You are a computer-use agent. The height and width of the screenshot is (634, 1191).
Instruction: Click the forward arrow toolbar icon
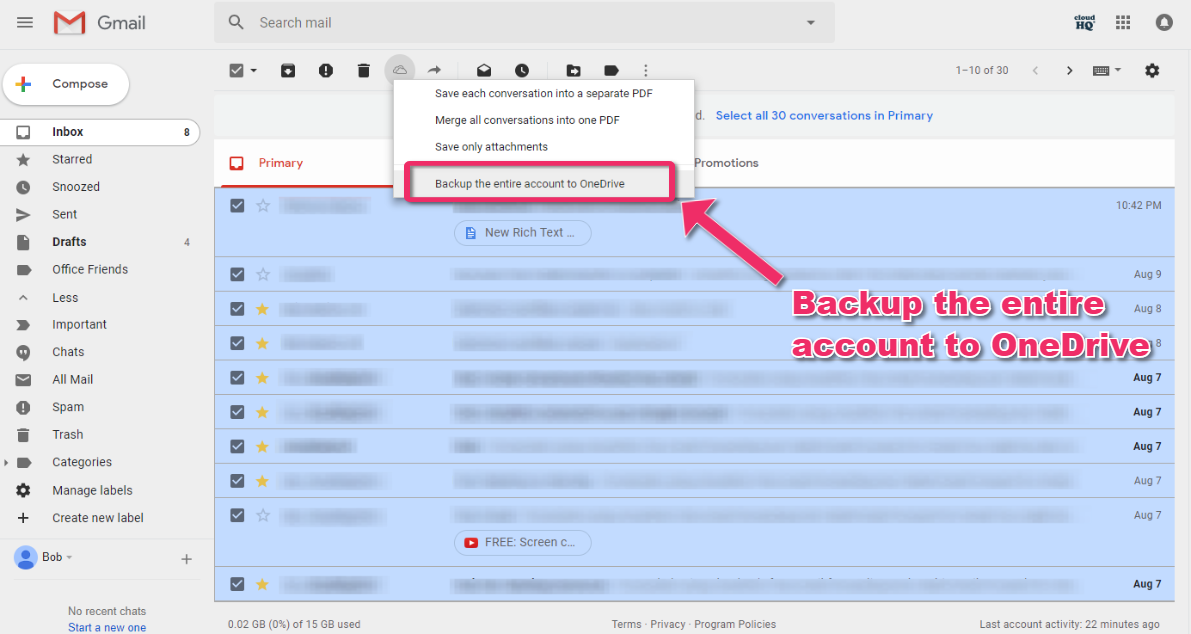click(x=434, y=70)
